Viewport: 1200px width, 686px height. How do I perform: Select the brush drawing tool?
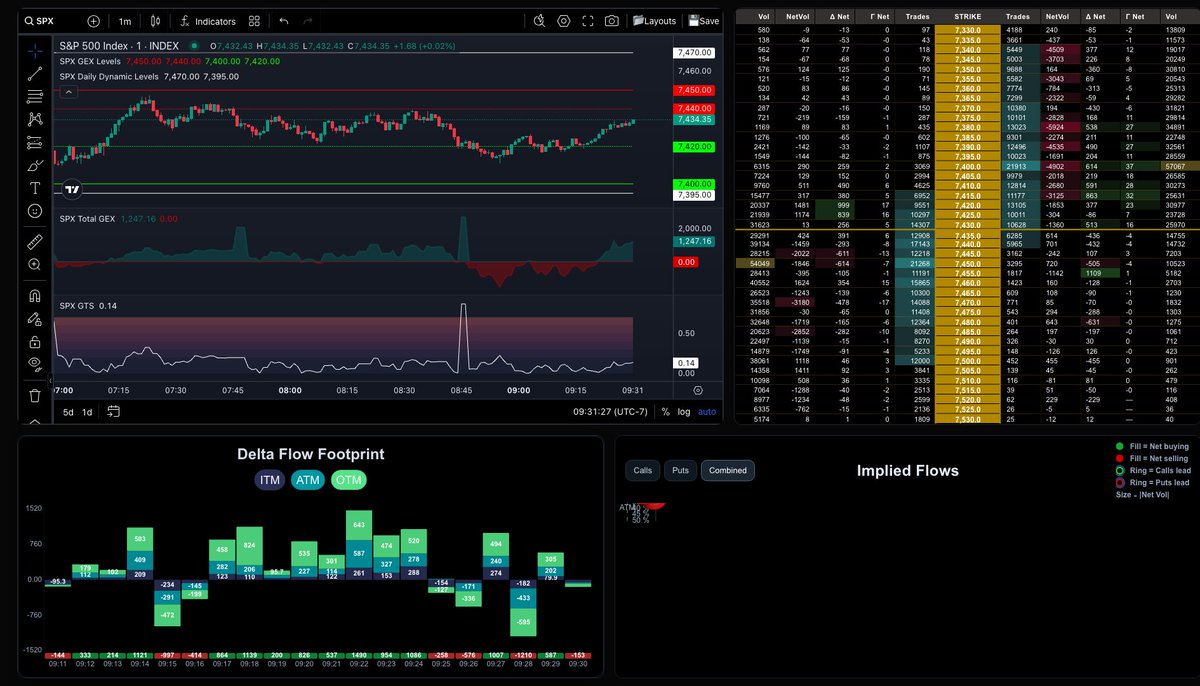click(35, 165)
